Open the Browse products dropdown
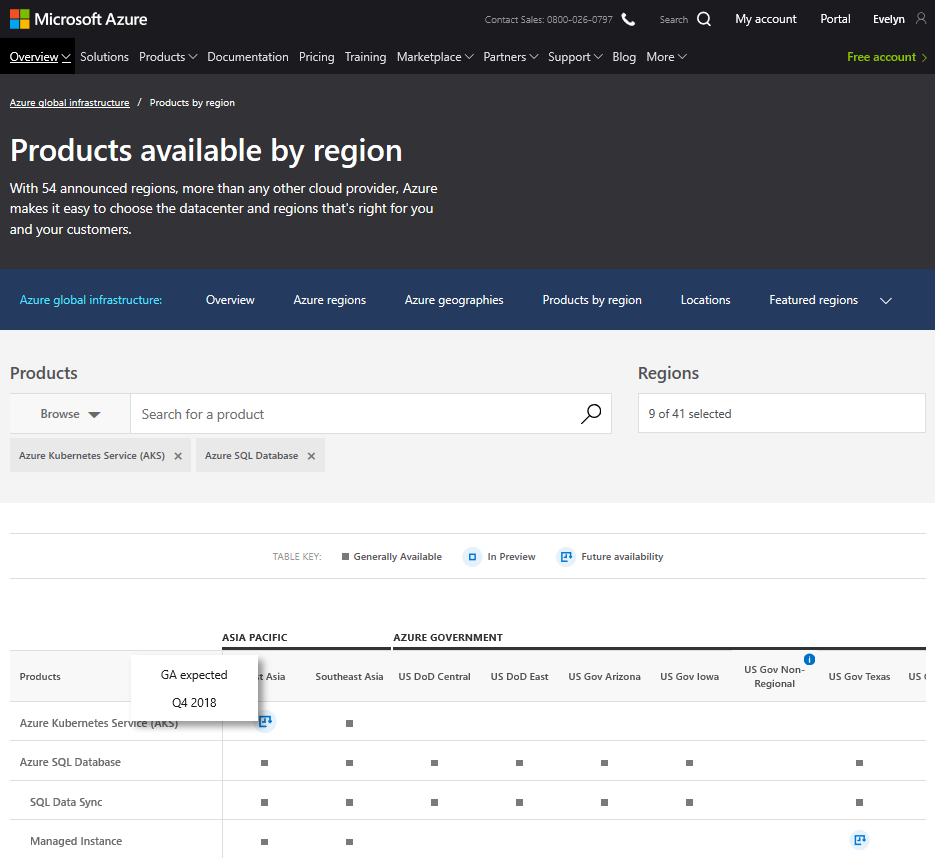Viewport: 935px width, 858px height. pyautogui.click(x=70, y=414)
